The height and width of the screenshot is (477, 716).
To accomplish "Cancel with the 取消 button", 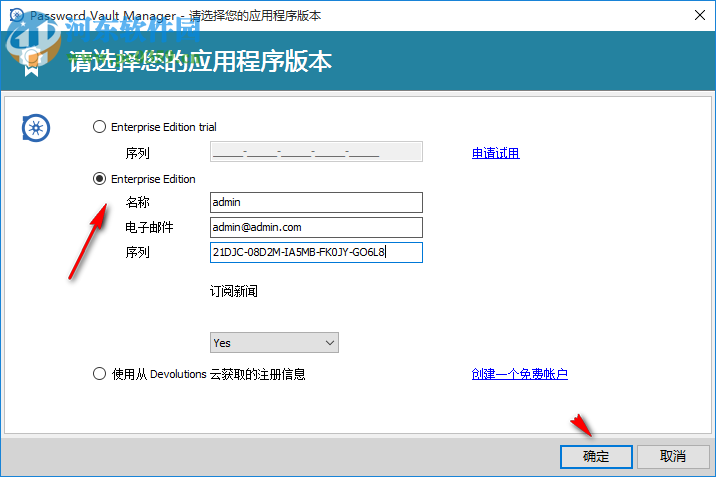I will coord(673,456).
